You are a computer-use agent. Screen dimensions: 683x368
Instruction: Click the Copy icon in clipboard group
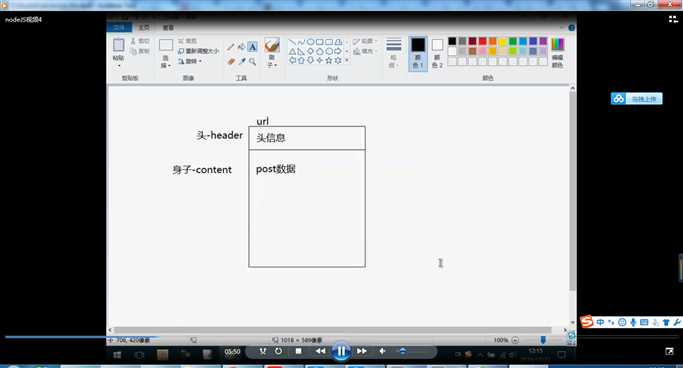[134, 51]
